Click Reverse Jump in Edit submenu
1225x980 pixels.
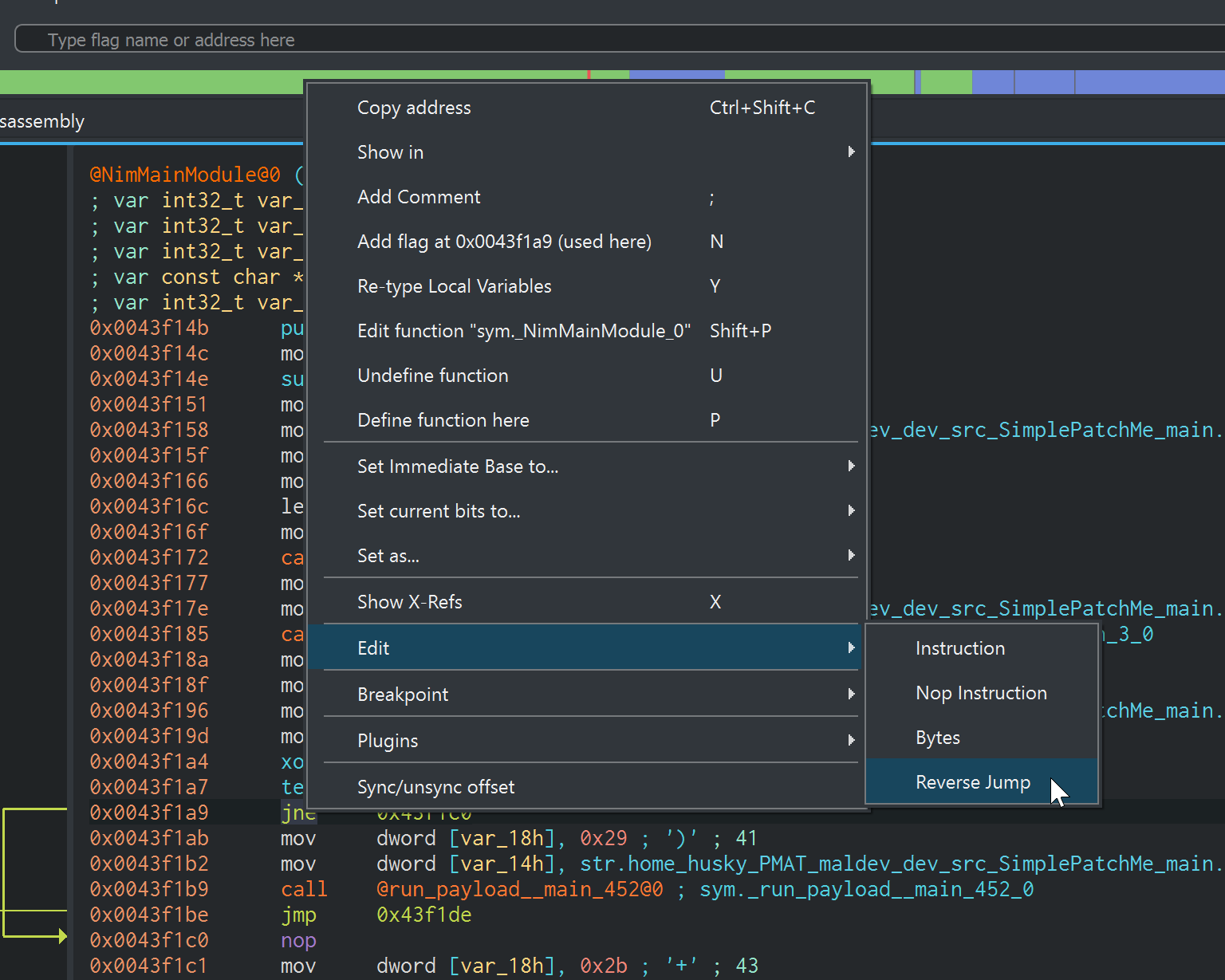pos(972,782)
